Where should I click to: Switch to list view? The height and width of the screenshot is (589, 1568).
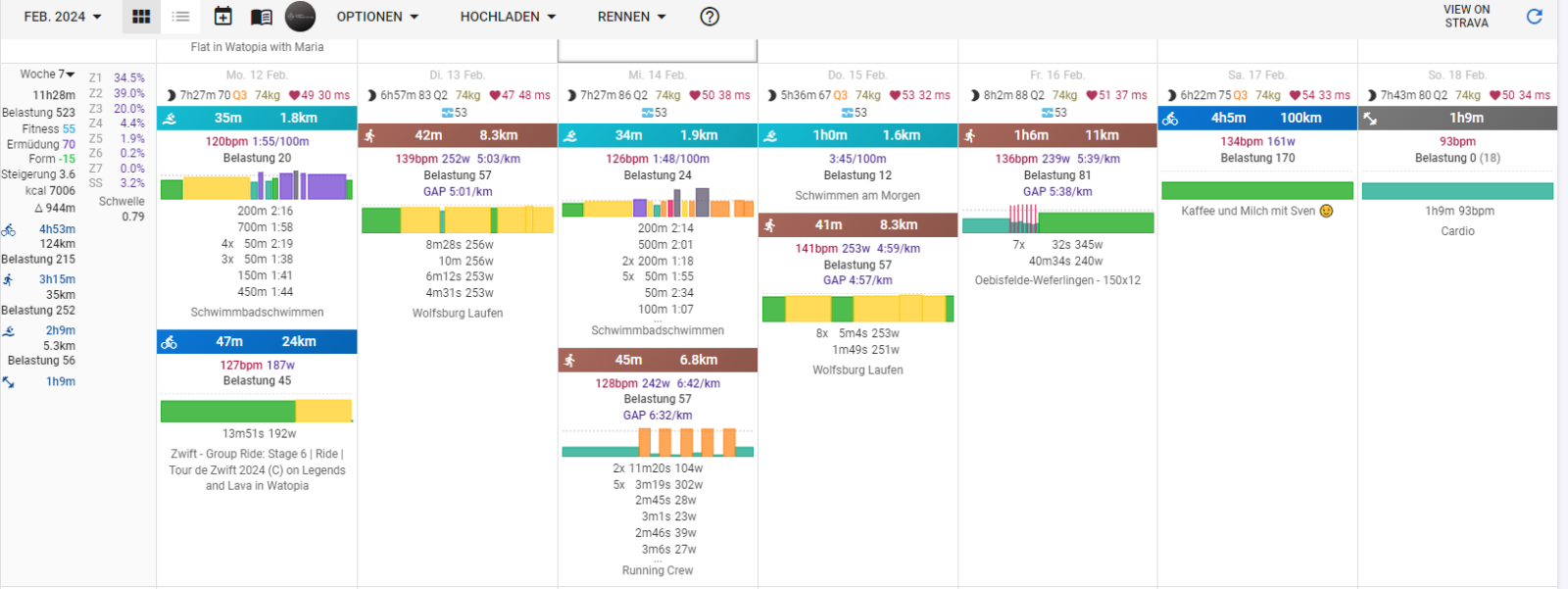(181, 17)
